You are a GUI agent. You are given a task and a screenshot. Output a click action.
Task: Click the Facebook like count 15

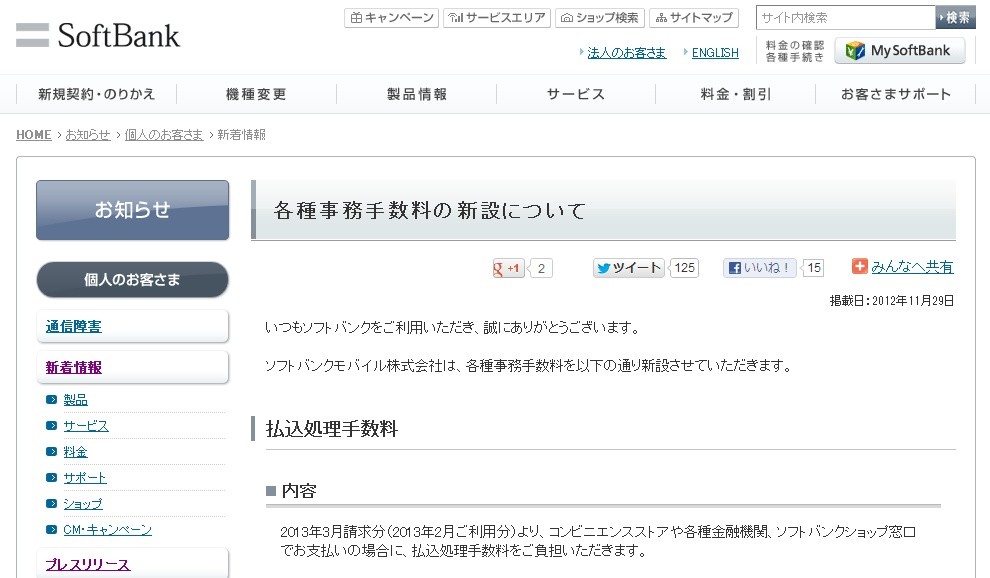coord(814,268)
